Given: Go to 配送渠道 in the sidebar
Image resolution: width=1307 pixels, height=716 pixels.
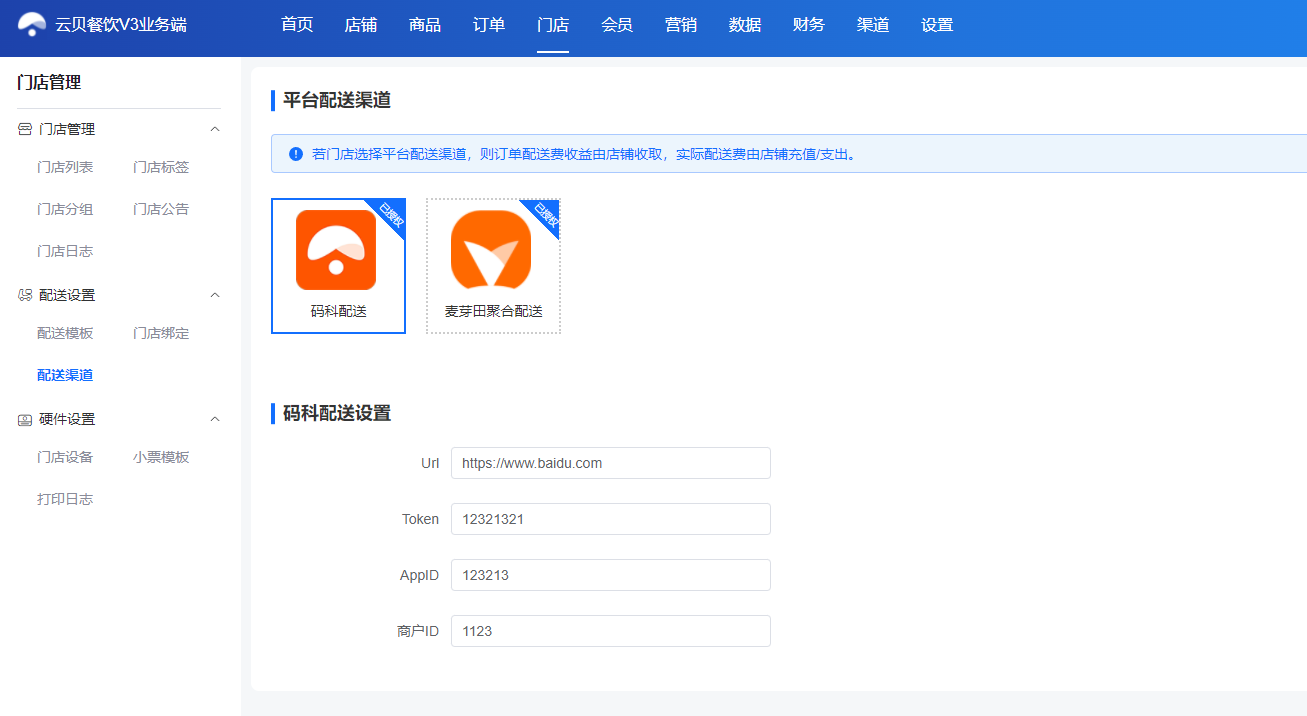Looking at the screenshot, I should (x=65, y=376).
